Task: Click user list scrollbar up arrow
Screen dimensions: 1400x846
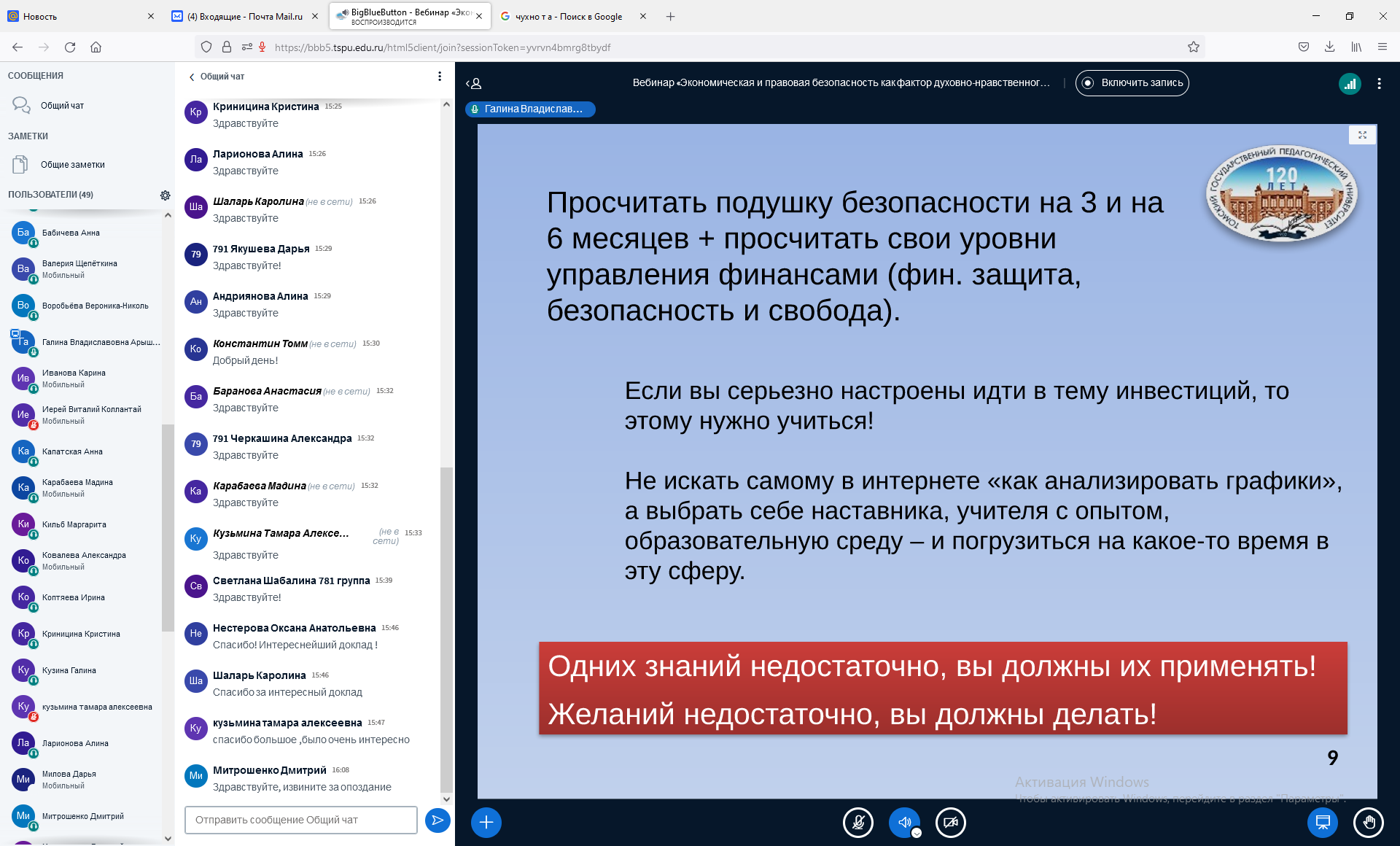Action: point(168,215)
